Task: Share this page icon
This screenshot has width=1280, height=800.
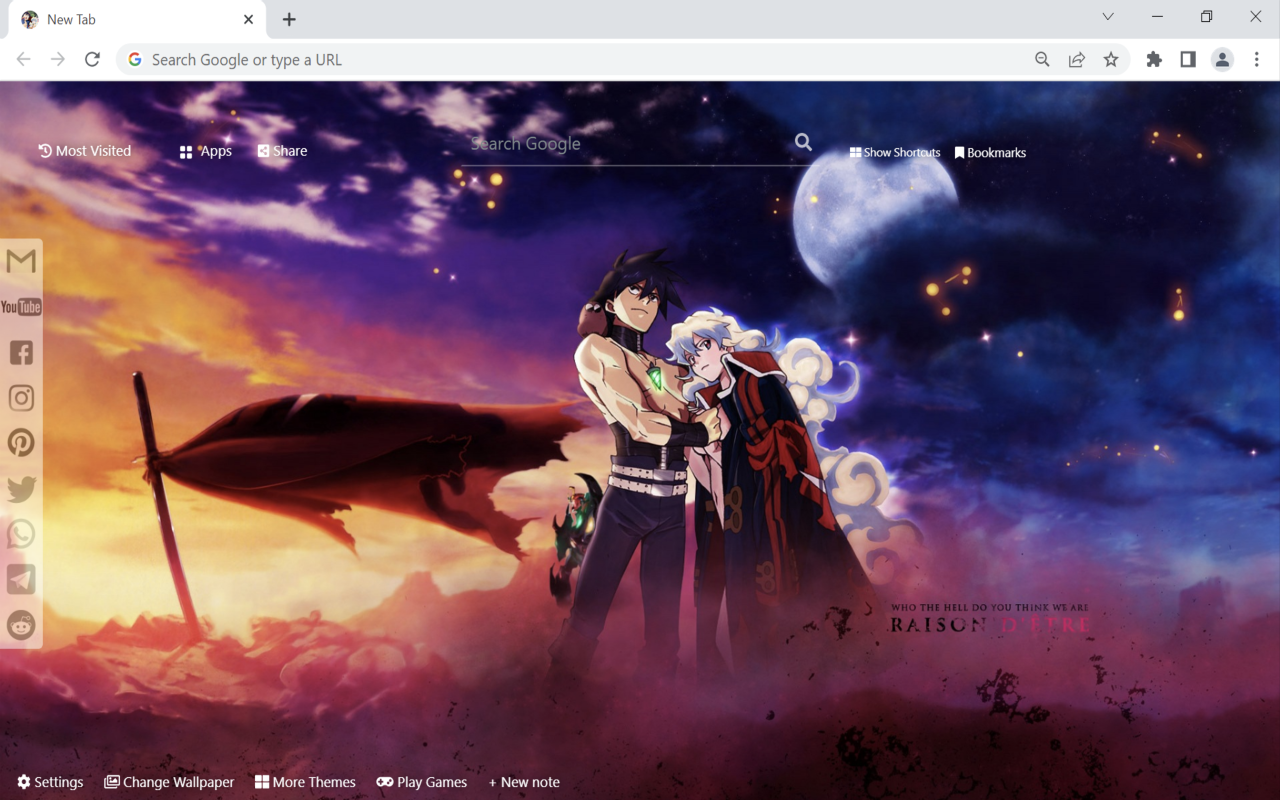Action: click(1077, 60)
